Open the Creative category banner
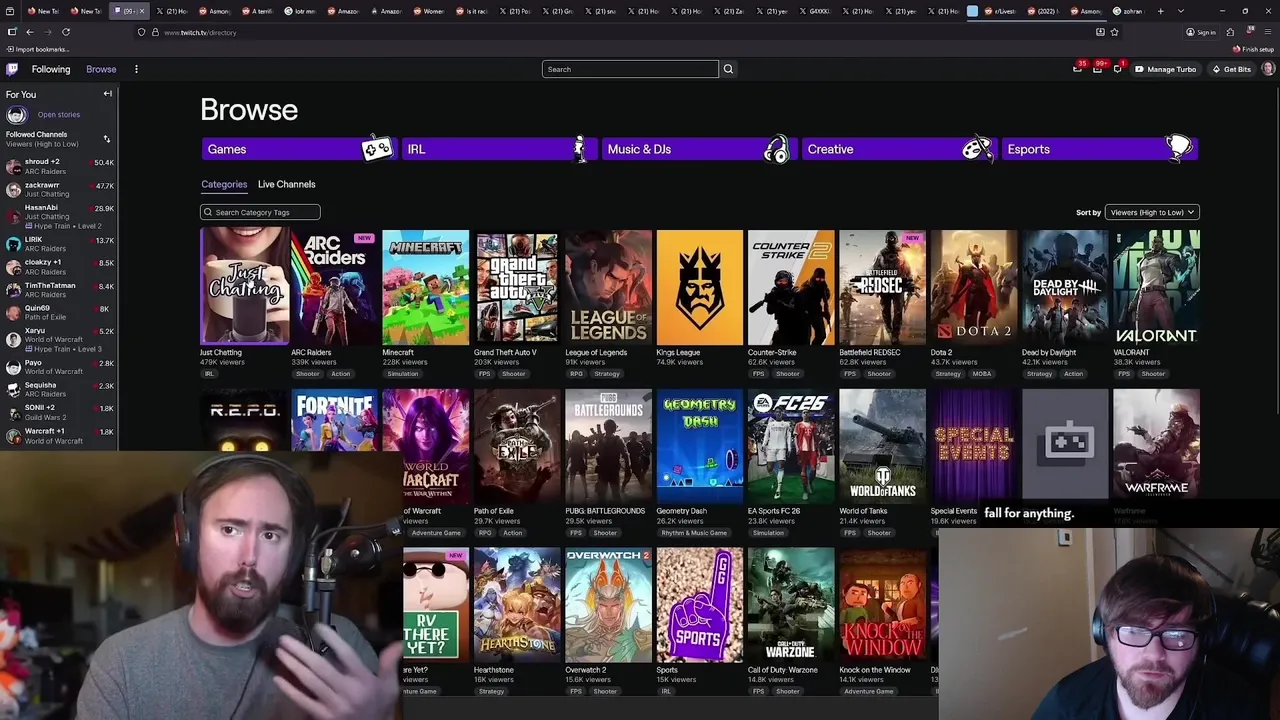 [x=898, y=149]
